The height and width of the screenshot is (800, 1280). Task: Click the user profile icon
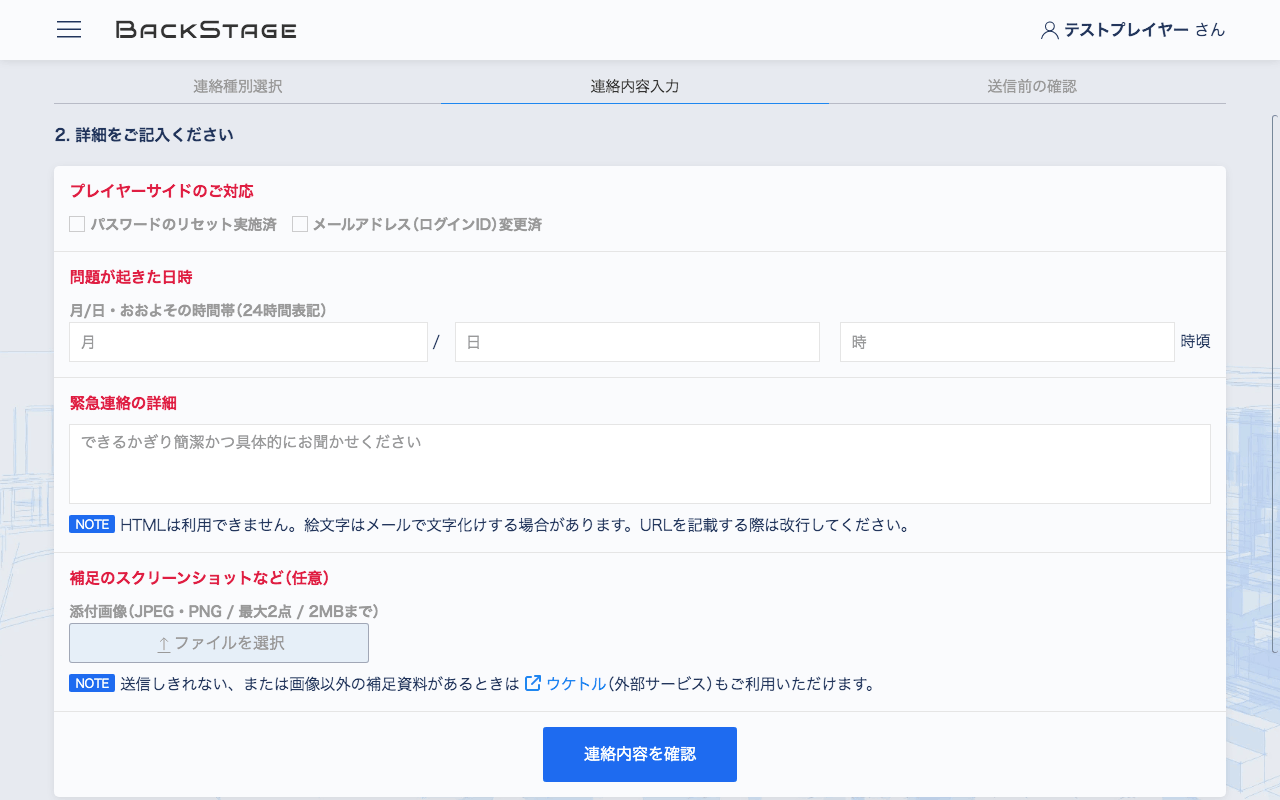coord(1049,30)
